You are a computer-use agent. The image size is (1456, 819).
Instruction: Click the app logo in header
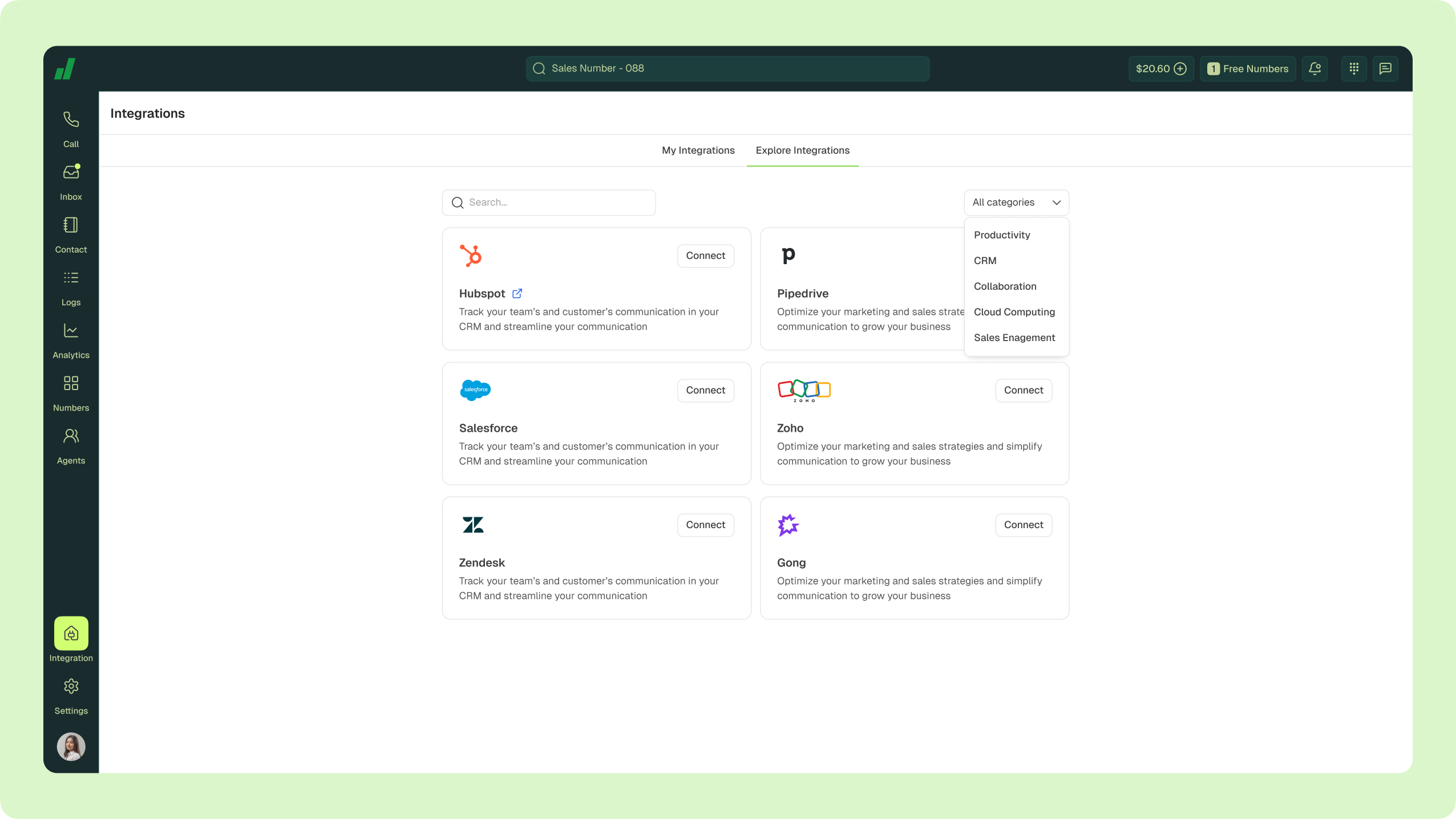[x=65, y=69]
